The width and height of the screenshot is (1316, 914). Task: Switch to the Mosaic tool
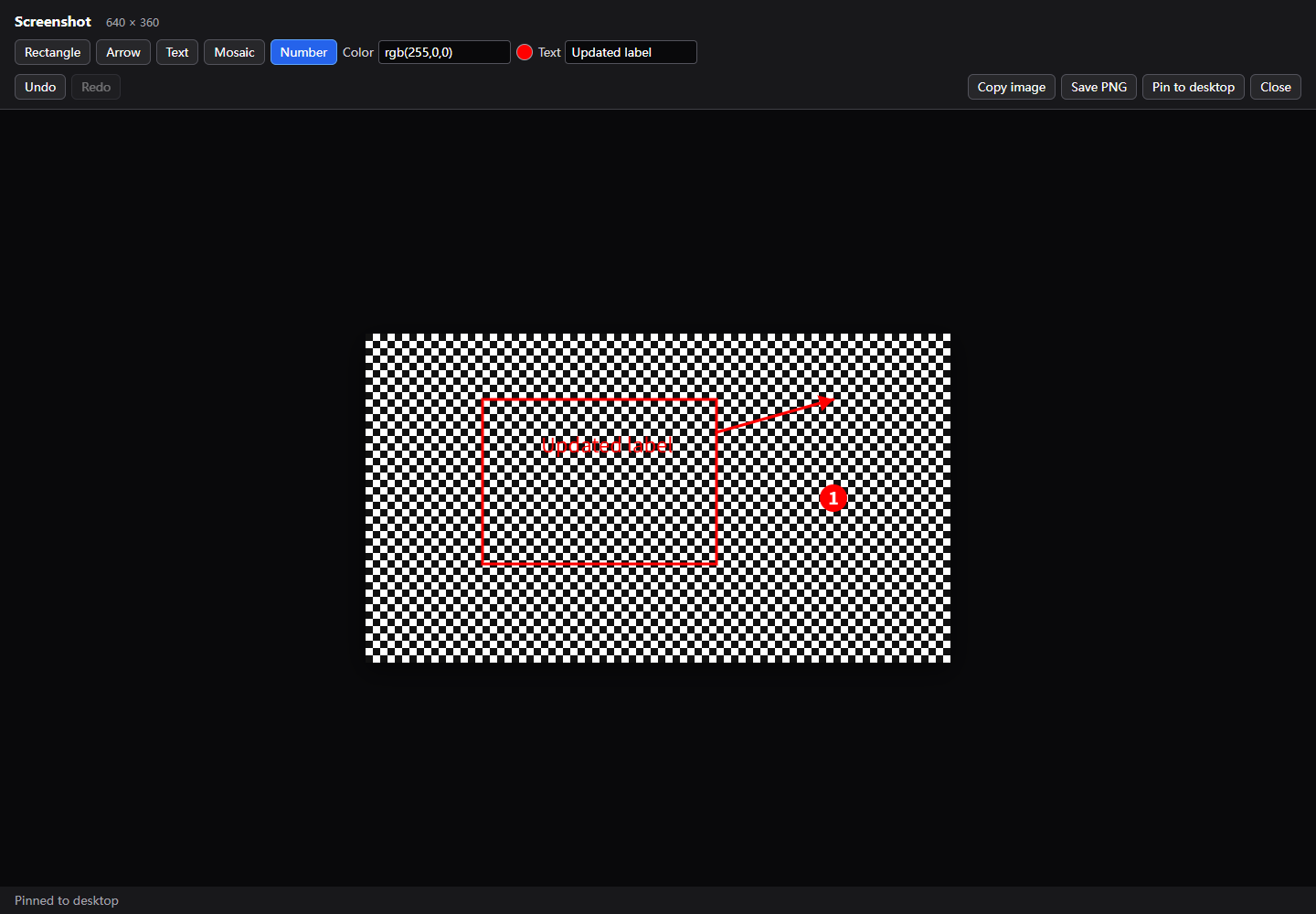pyautogui.click(x=234, y=52)
